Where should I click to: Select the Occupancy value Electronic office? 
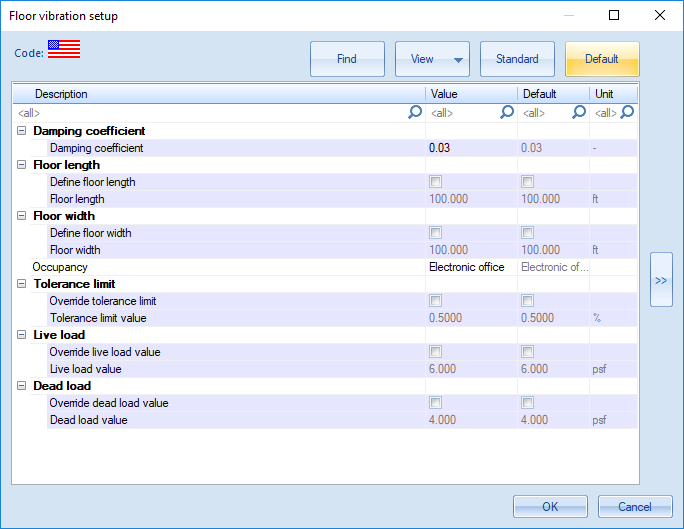click(x=470, y=267)
